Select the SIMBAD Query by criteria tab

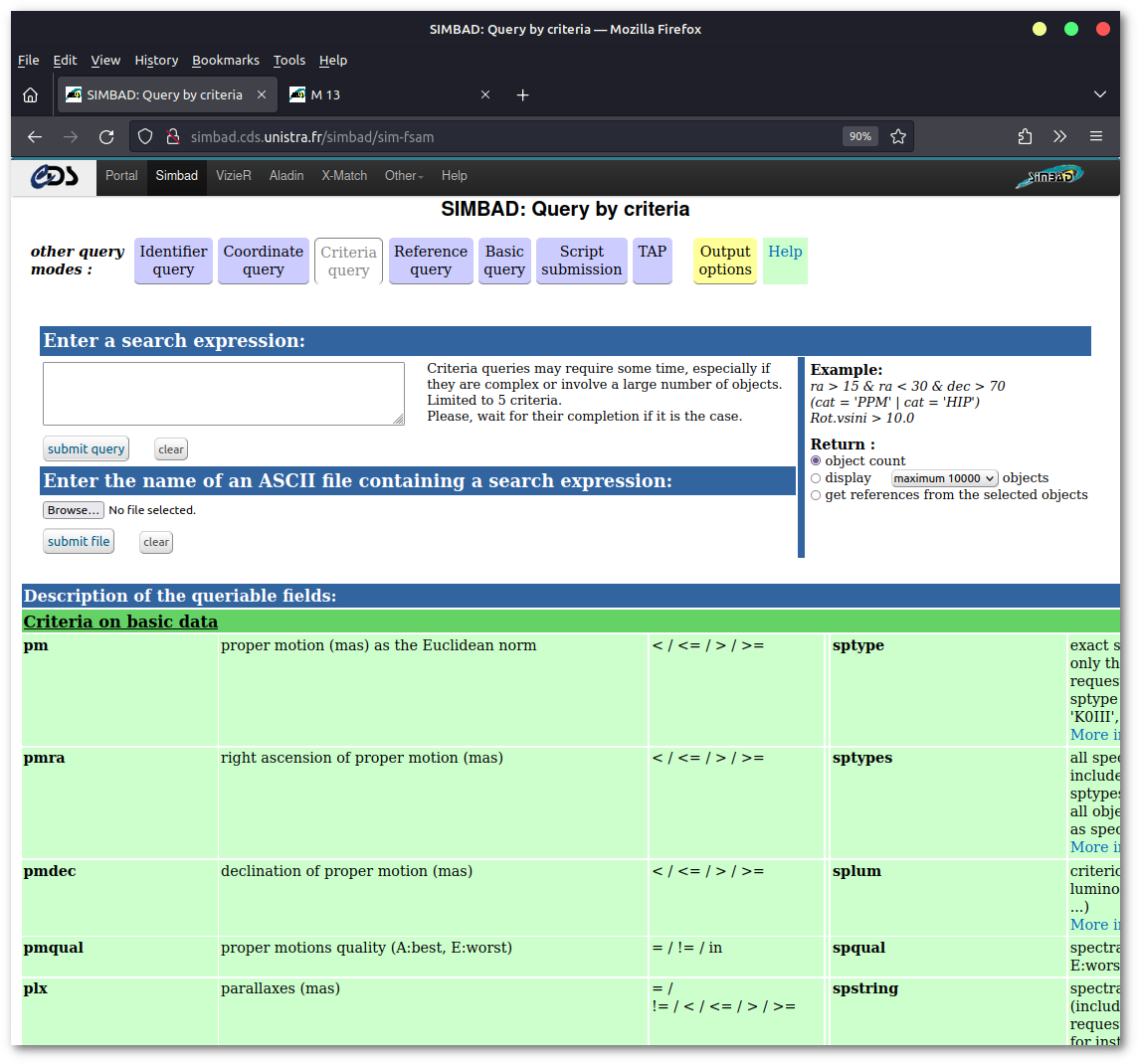pyautogui.click(x=167, y=95)
